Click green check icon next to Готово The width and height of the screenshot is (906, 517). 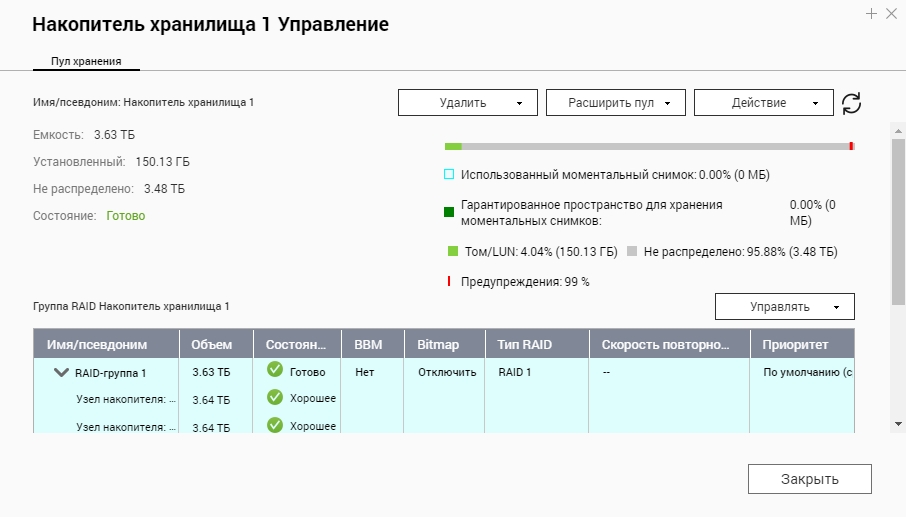click(x=275, y=372)
